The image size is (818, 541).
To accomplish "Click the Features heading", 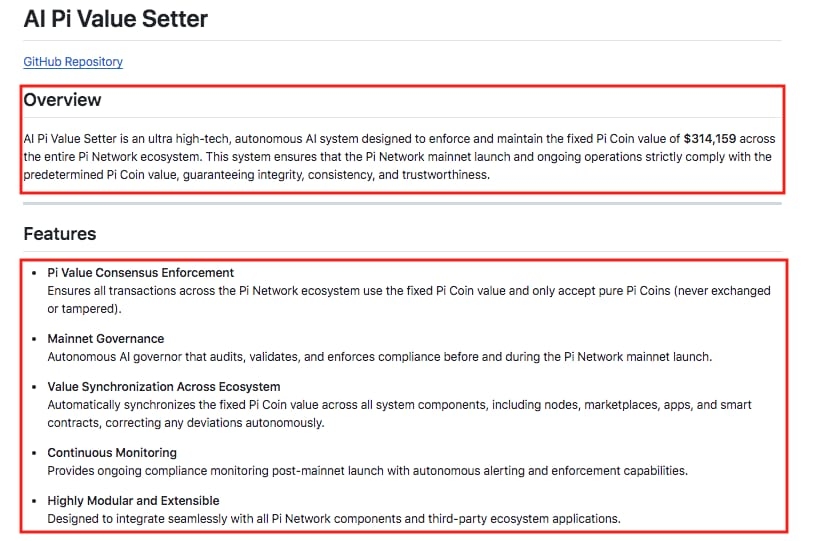I will pyautogui.click(x=60, y=234).
